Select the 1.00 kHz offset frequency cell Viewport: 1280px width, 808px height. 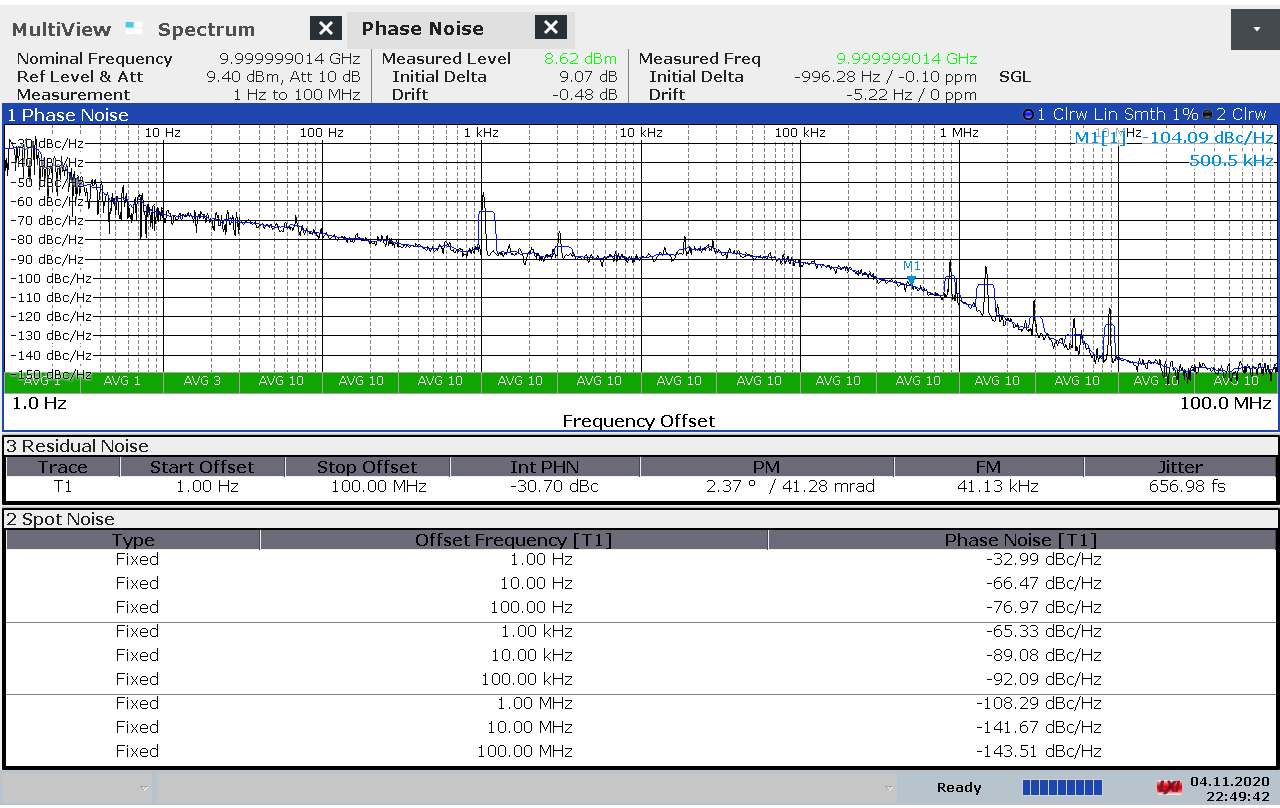[x=536, y=631]
